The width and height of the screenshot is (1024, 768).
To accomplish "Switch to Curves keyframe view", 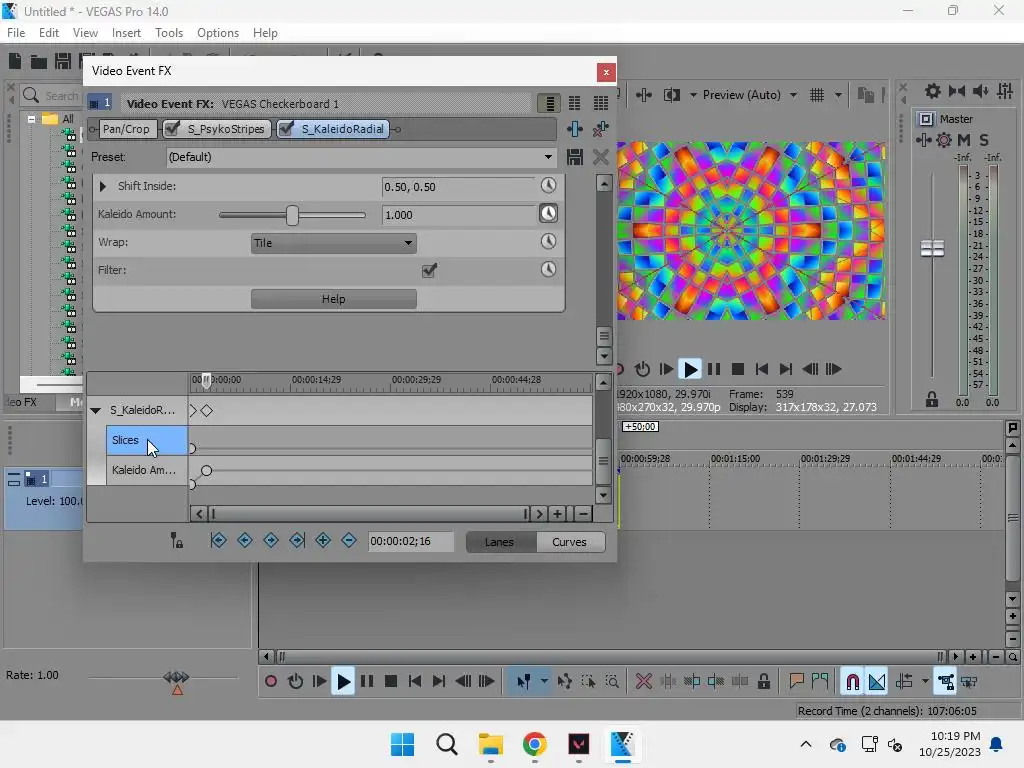I will (569, 541).
